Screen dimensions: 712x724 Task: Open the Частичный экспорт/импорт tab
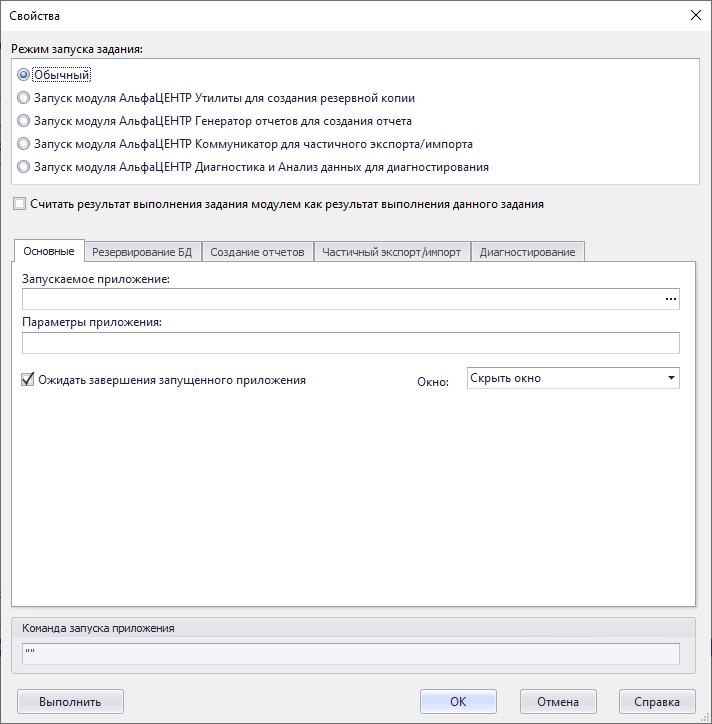391,252
